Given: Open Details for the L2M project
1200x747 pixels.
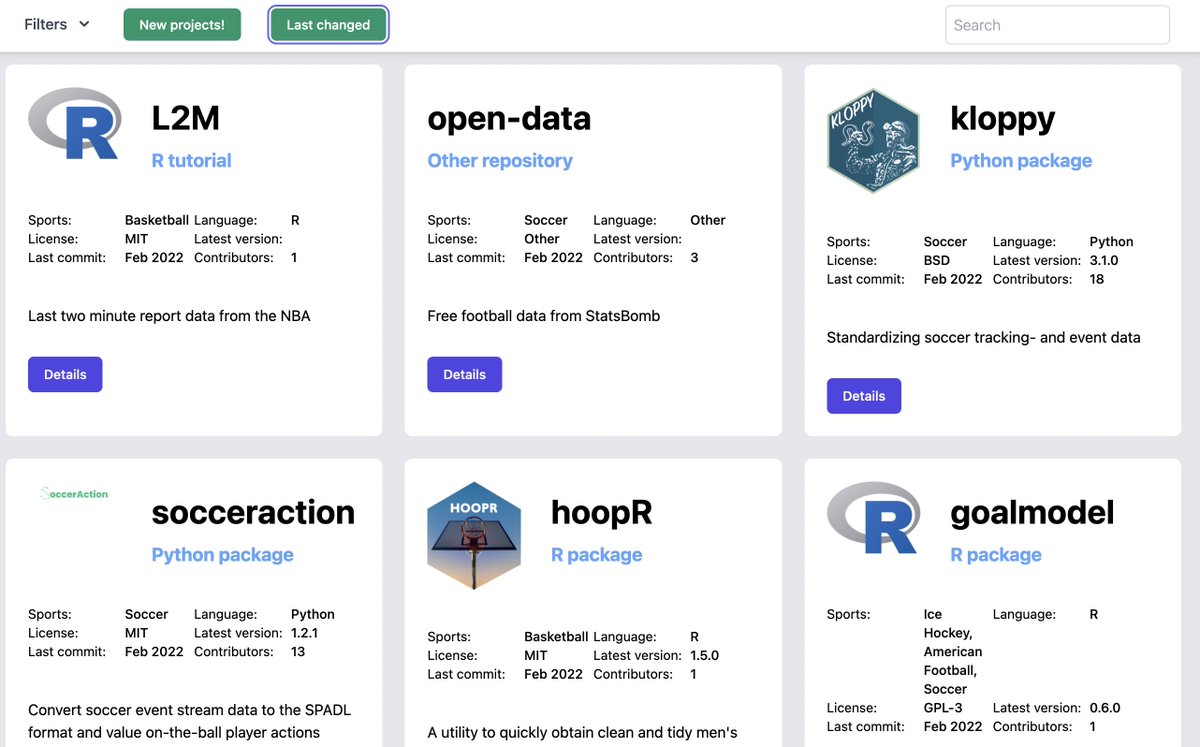Looking at the screenshot, I should pos(65,374).
